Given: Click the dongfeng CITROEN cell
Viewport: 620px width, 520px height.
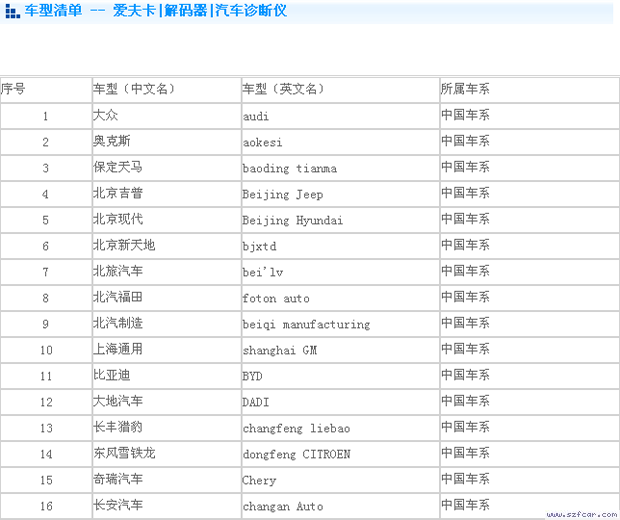Looking at the screenshot, I should point(296,454).
